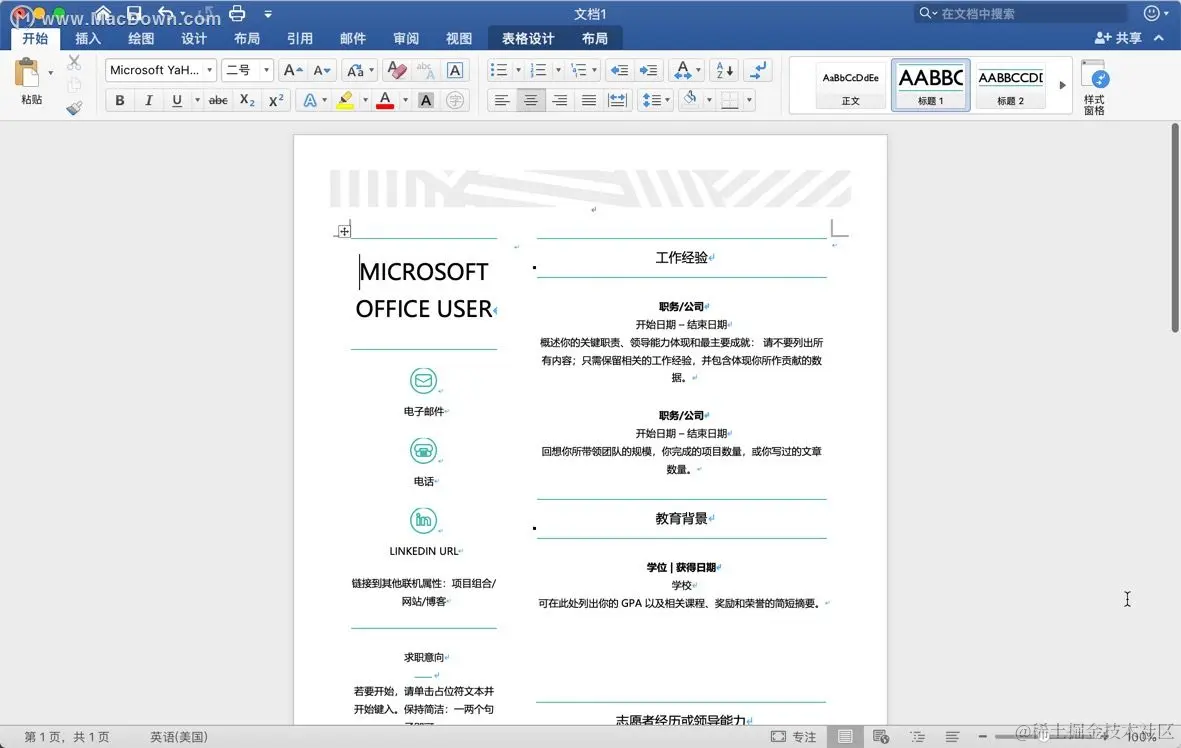1181x748 pixels.
Task: Toggle Italic formatting
Action: click(x=148, y=100)
